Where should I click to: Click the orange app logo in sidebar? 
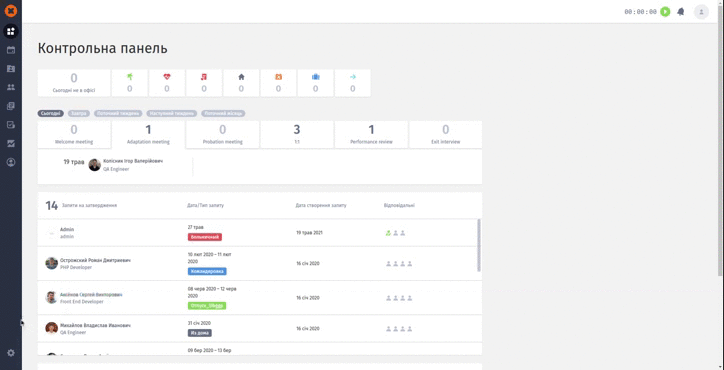point(11,11)
